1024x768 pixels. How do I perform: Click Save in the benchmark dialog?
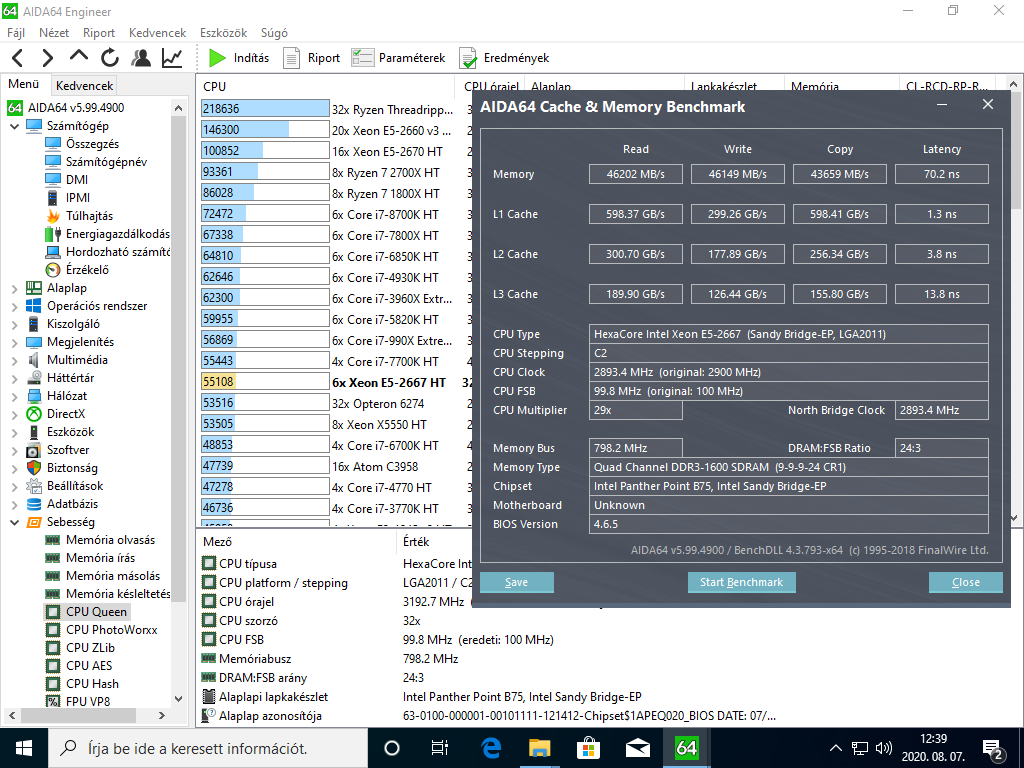(x=517, y=582)
